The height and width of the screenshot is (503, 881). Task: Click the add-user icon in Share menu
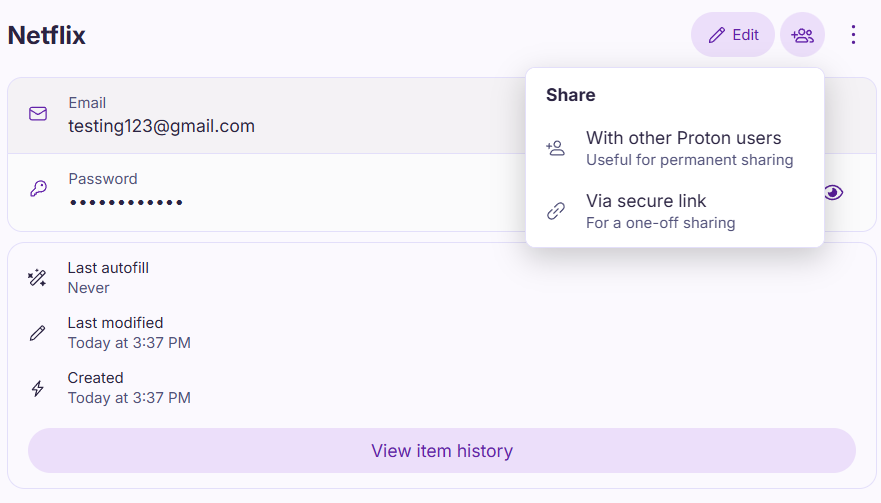[556, 148]
